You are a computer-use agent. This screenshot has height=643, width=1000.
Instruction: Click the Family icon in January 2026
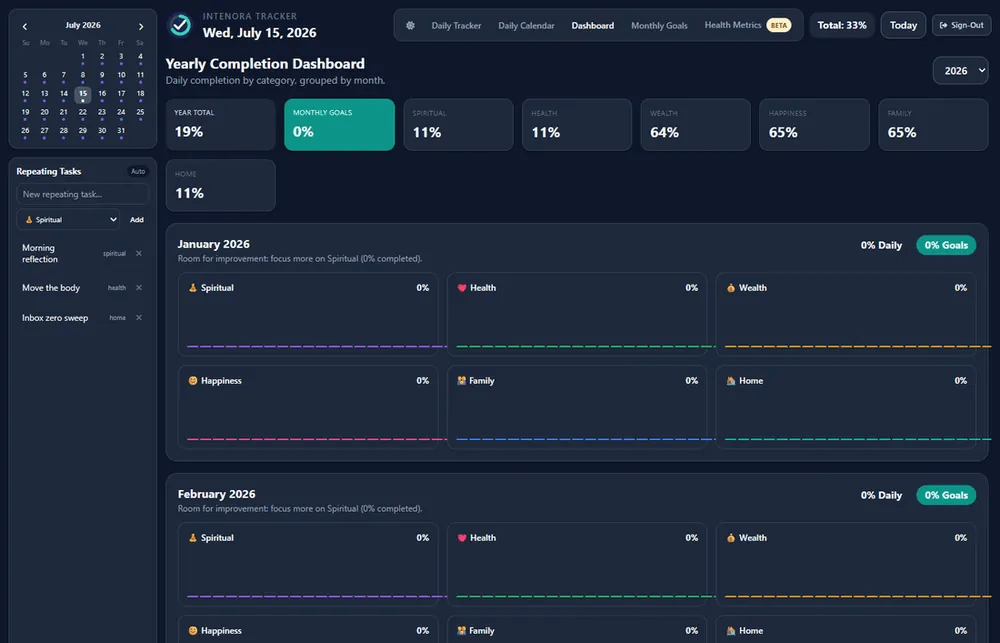pyautogui.click(x=462, y=381)
